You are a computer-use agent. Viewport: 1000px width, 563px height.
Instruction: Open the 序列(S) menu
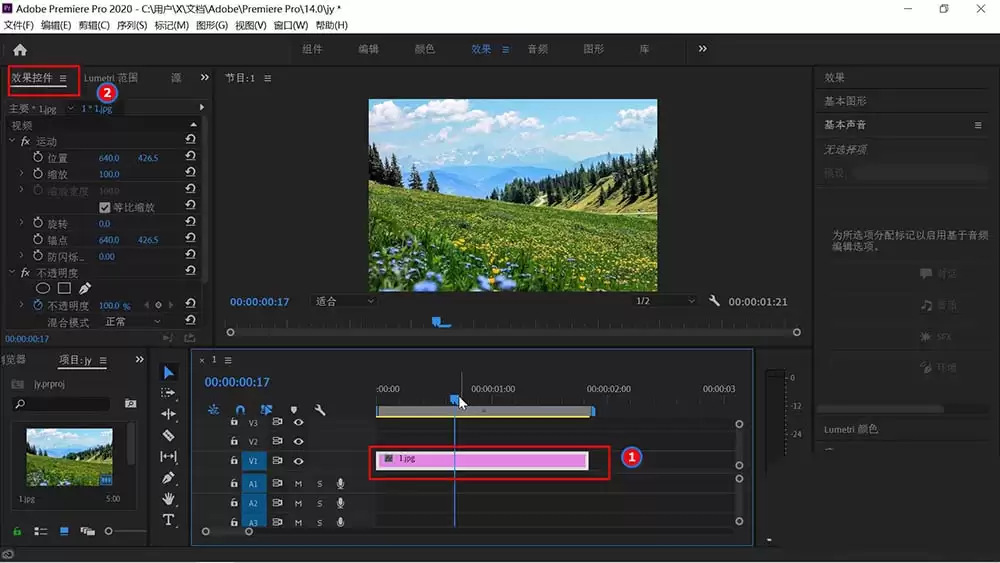tap(131, 25)
